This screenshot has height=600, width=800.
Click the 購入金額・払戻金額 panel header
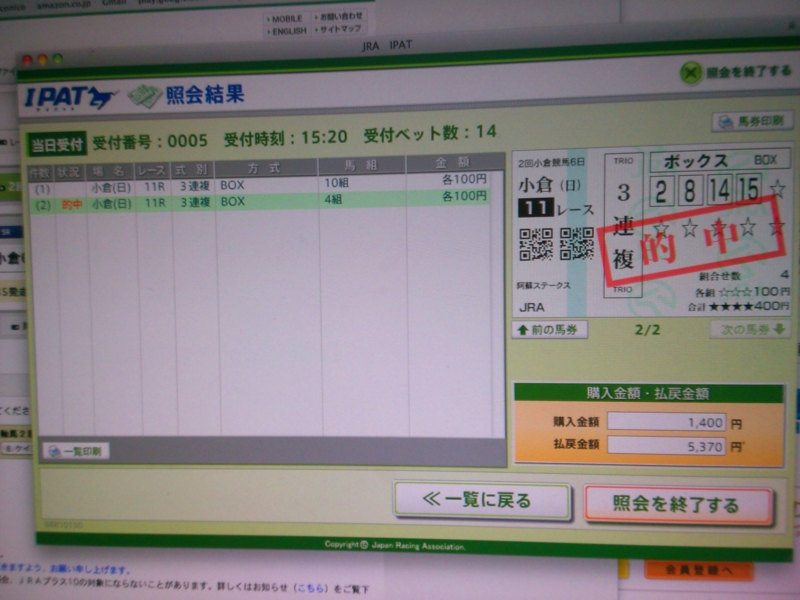pos(648,393)
